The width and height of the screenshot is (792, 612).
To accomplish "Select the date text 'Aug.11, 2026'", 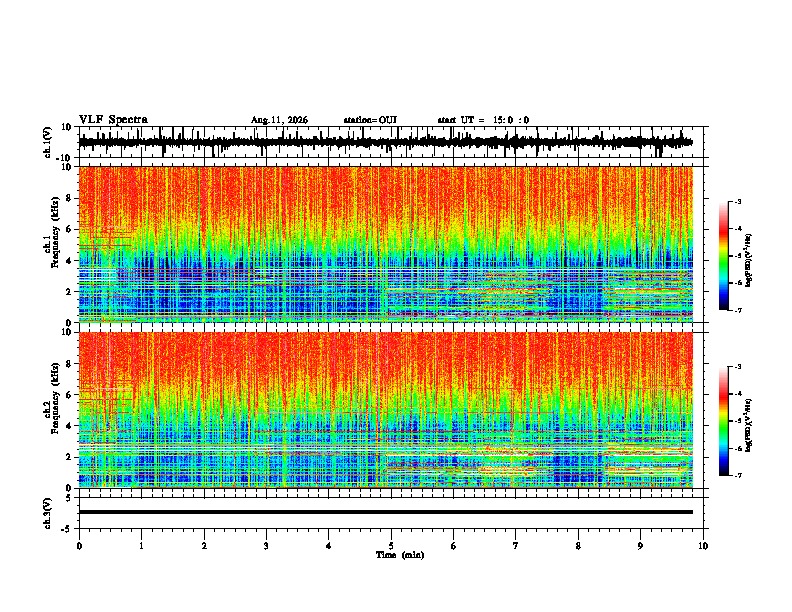I will pos(279,120).
